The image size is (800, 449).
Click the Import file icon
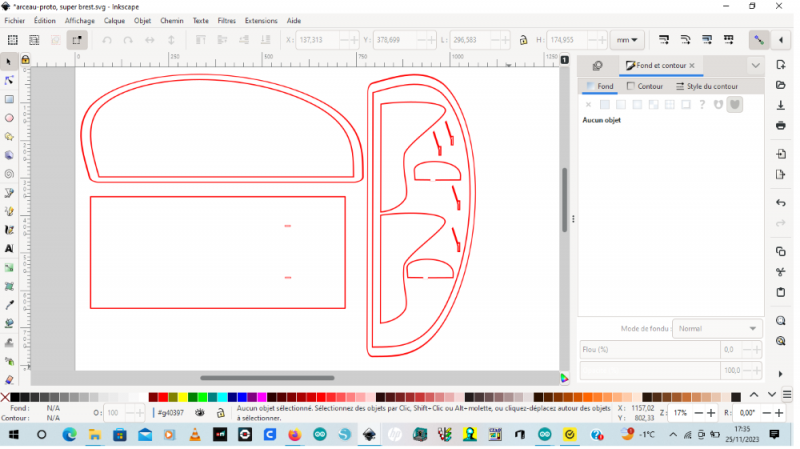click(781, 154)
